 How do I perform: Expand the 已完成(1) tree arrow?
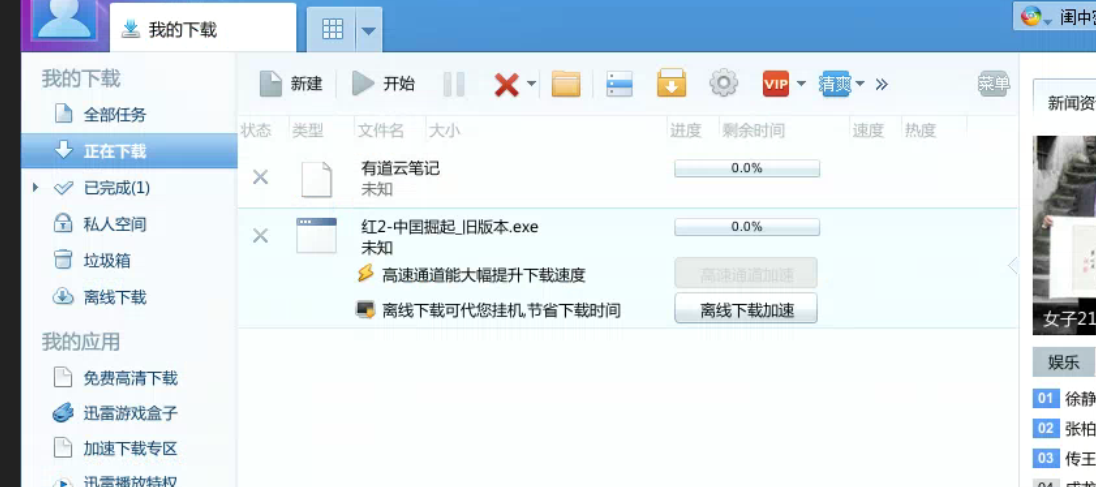point(36,187)
